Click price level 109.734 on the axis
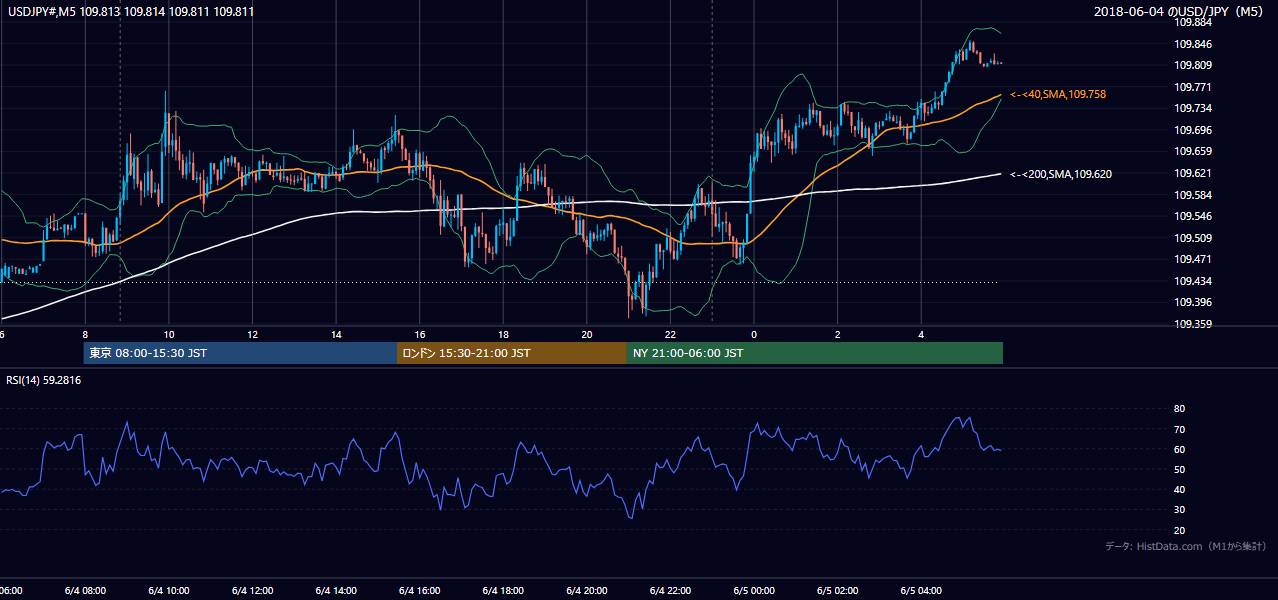 coord(1193,109)
